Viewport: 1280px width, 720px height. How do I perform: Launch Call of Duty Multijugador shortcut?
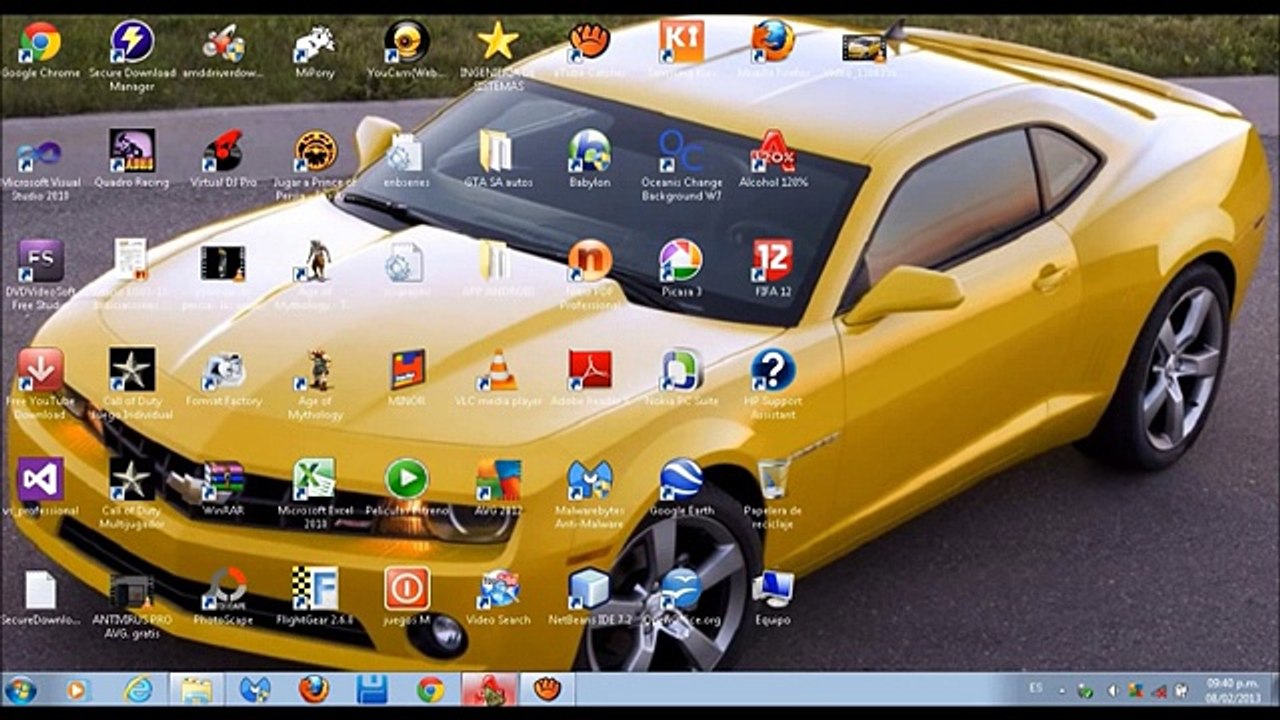pyautogui.click(x=132, y=480)
